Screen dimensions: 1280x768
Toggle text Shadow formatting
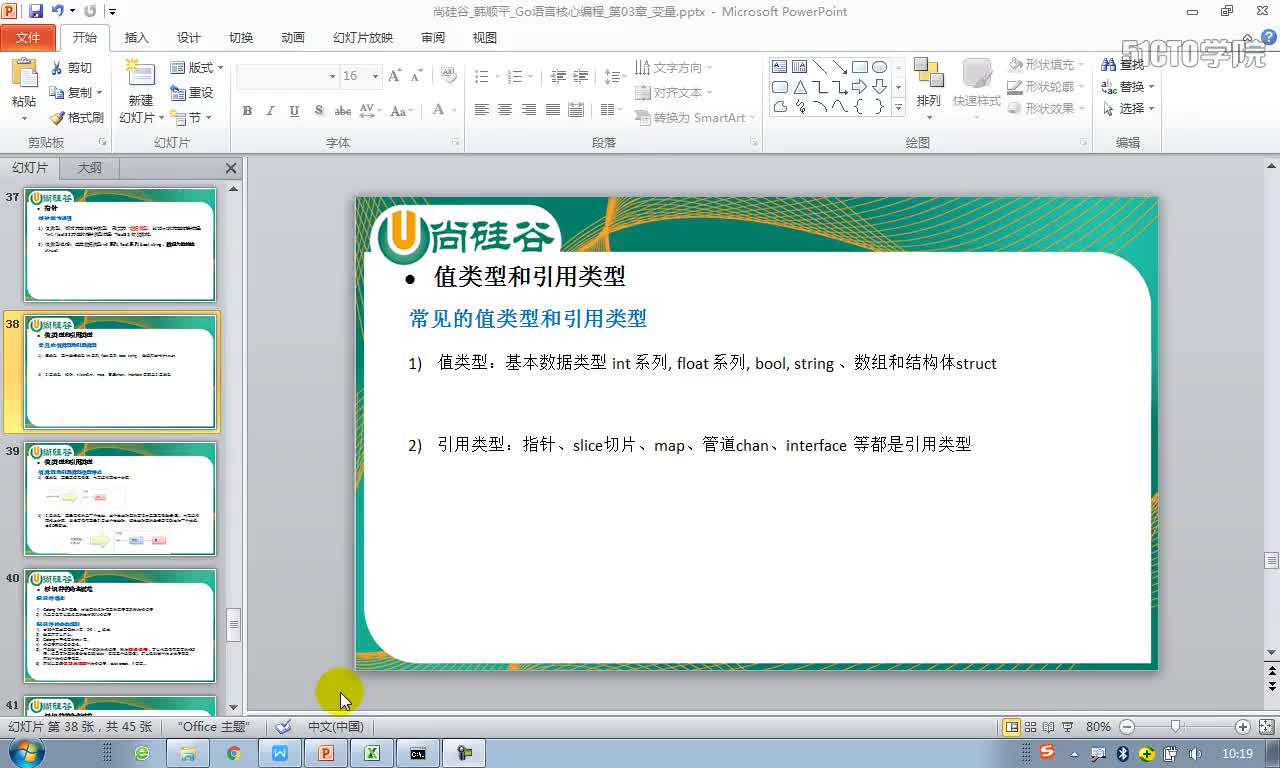point(319,111)
